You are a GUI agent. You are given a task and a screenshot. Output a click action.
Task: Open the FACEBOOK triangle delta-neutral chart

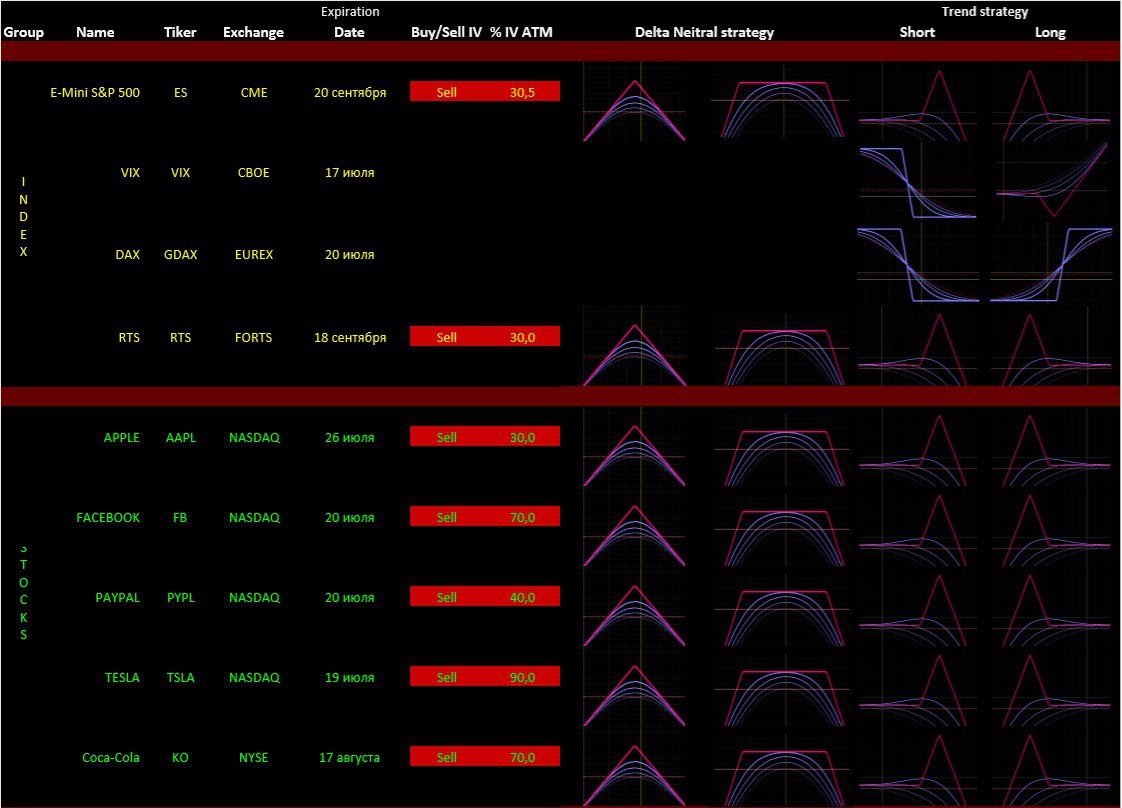click(635, 527)
